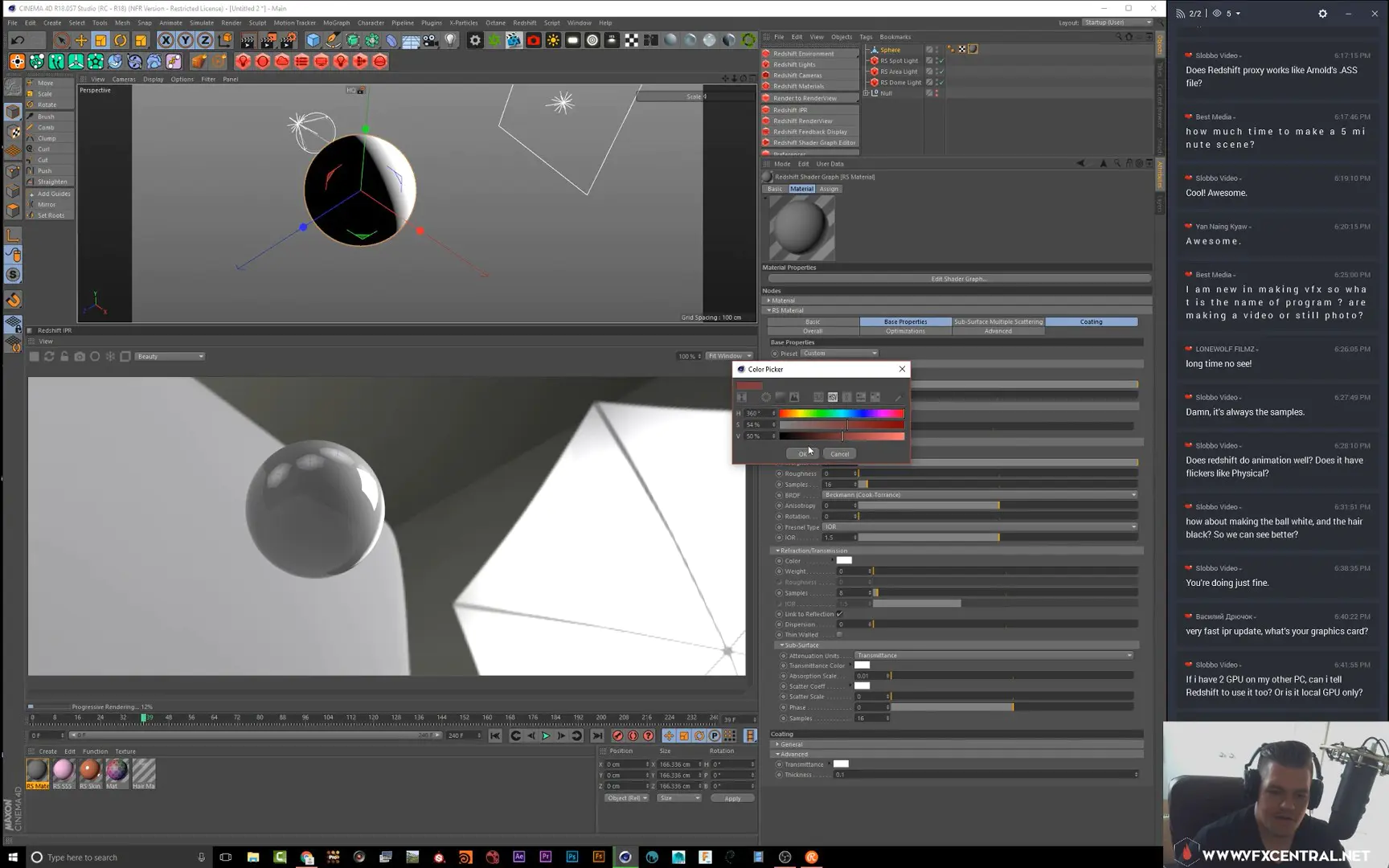
Task: Select the RS SSS material thumbnail
Action: pos(63,773)
